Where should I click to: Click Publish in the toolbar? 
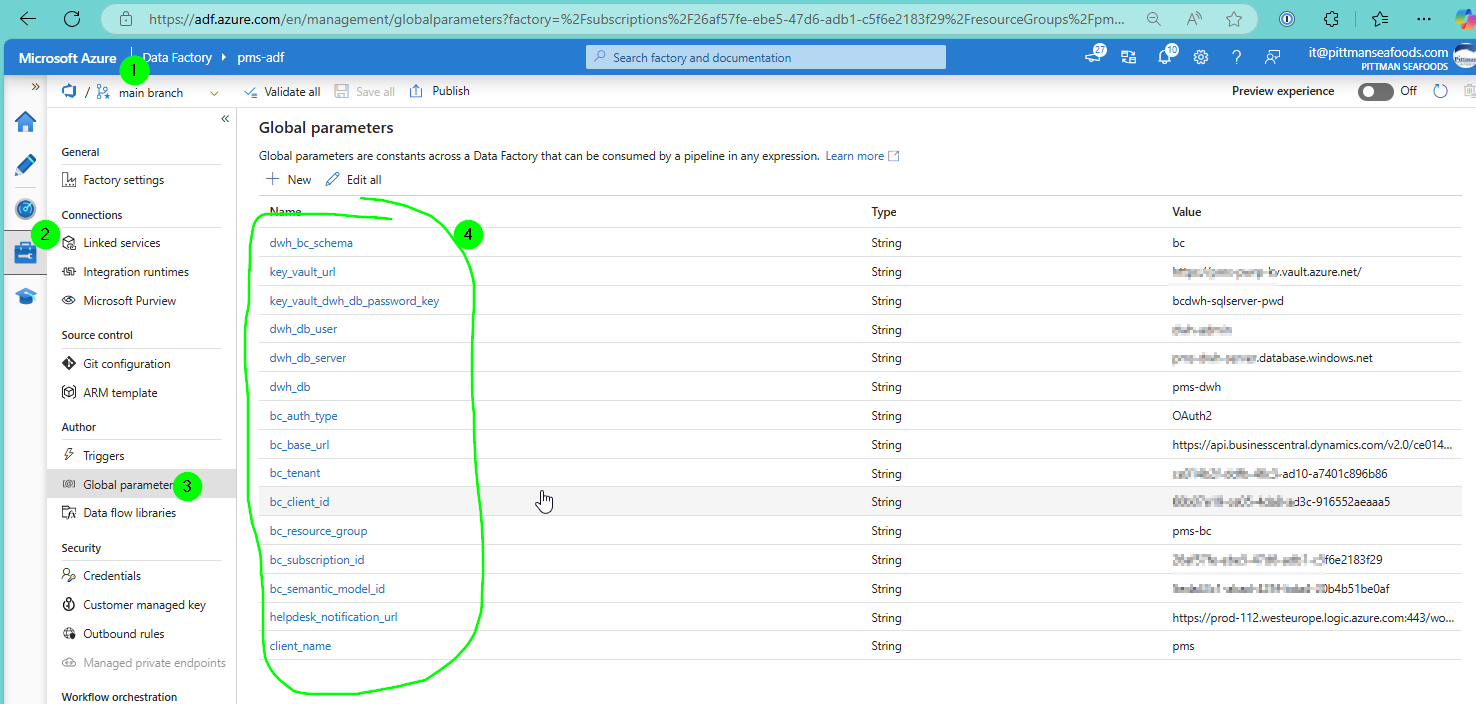439,91
